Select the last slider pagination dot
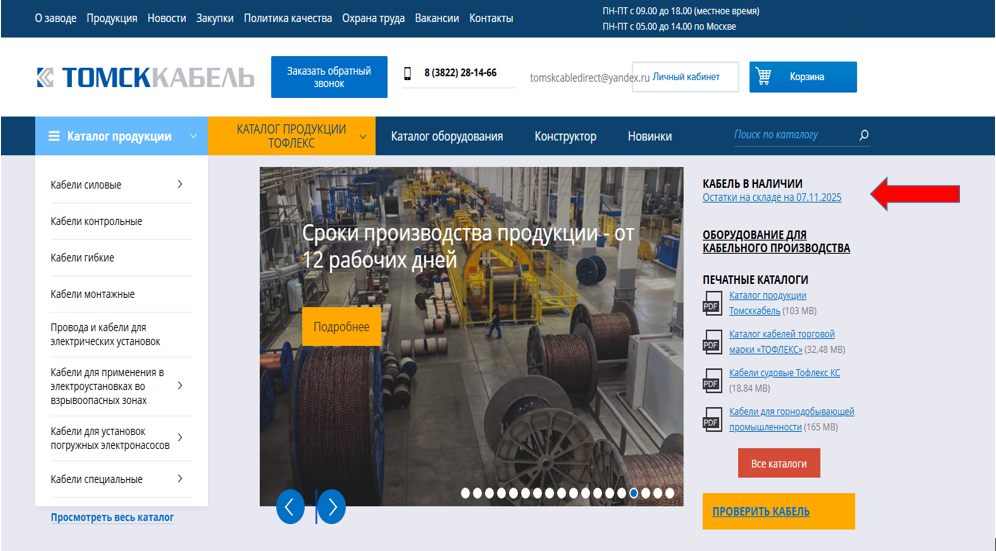Viewport: 996px width, 551px height. (670, 493)
